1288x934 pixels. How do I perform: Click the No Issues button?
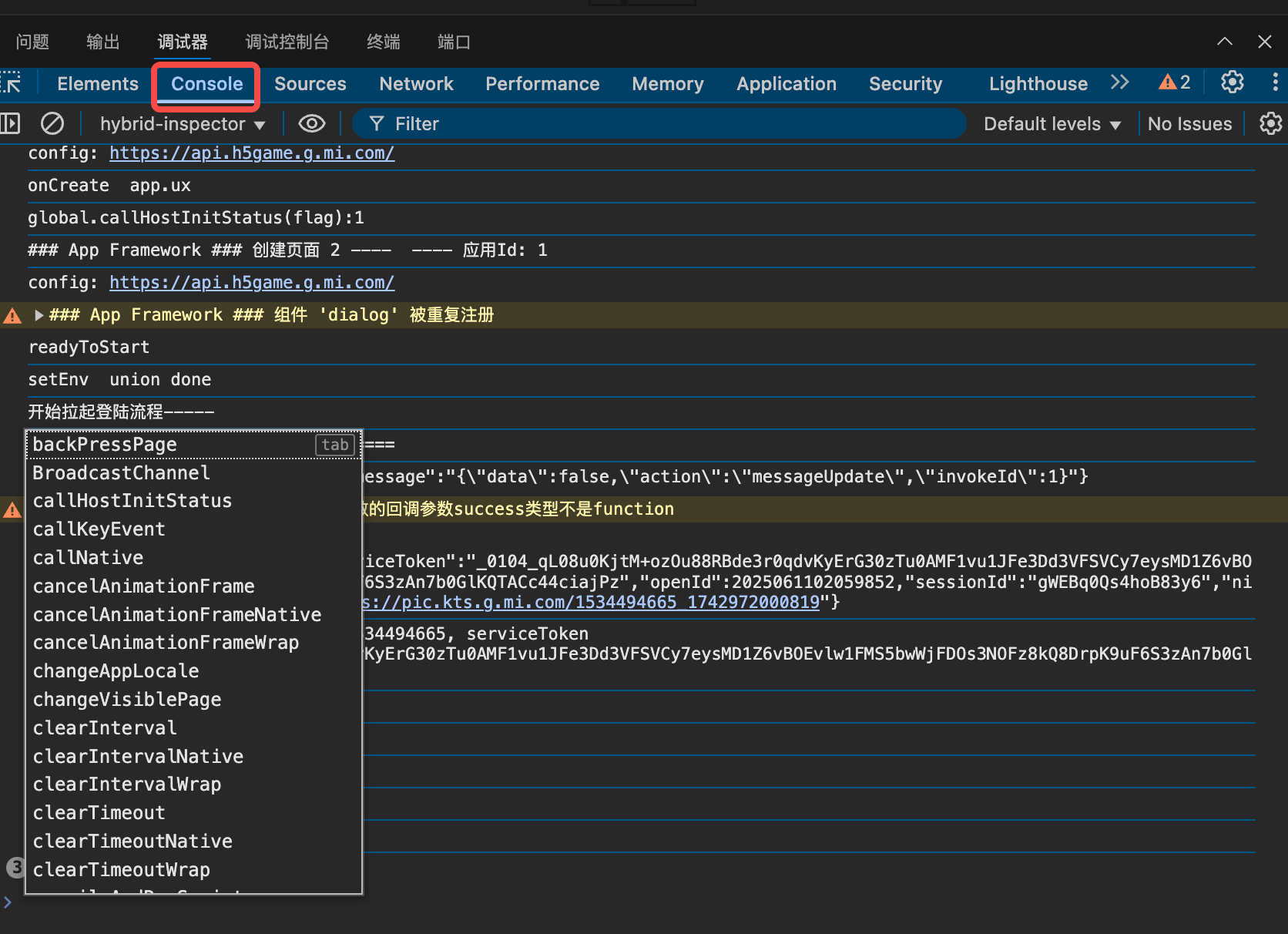1189,124
